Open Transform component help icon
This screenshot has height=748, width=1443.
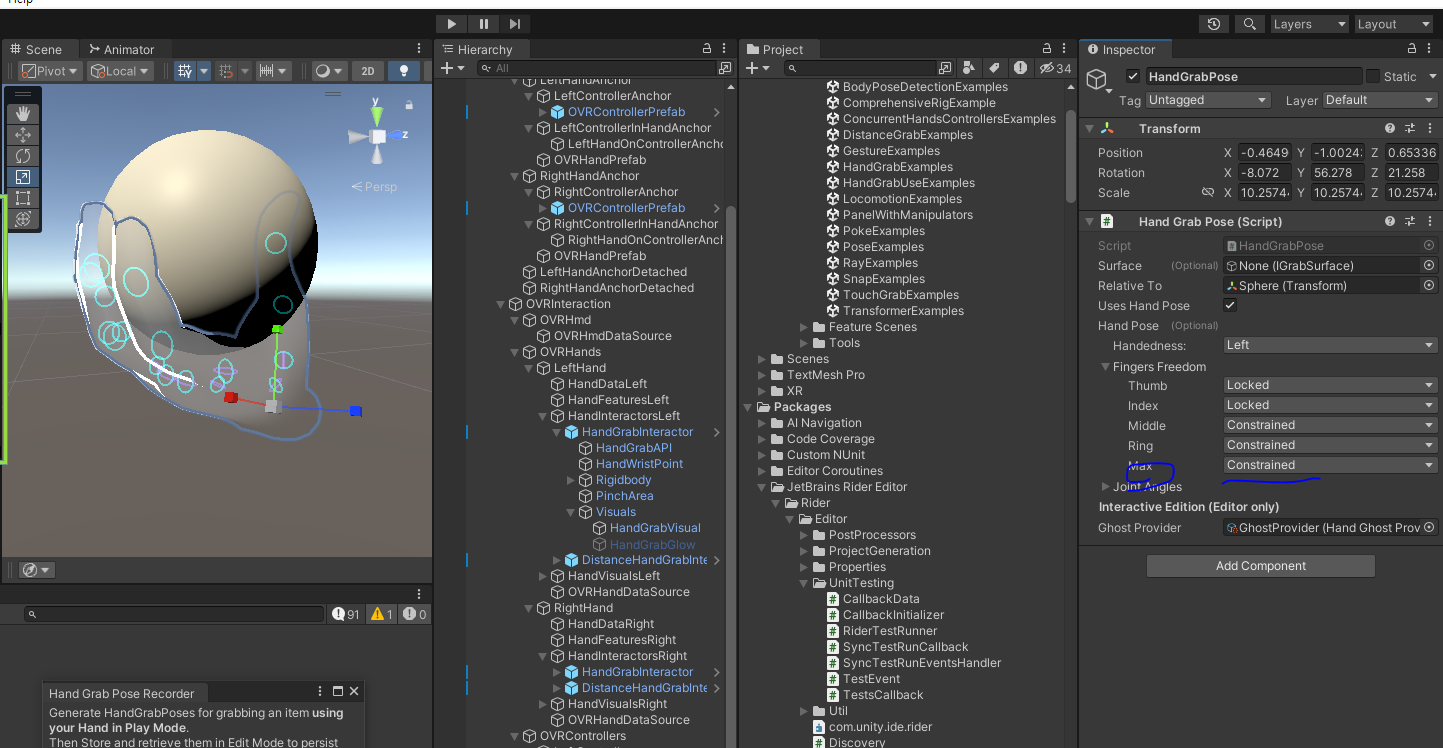click(1390, 128)
